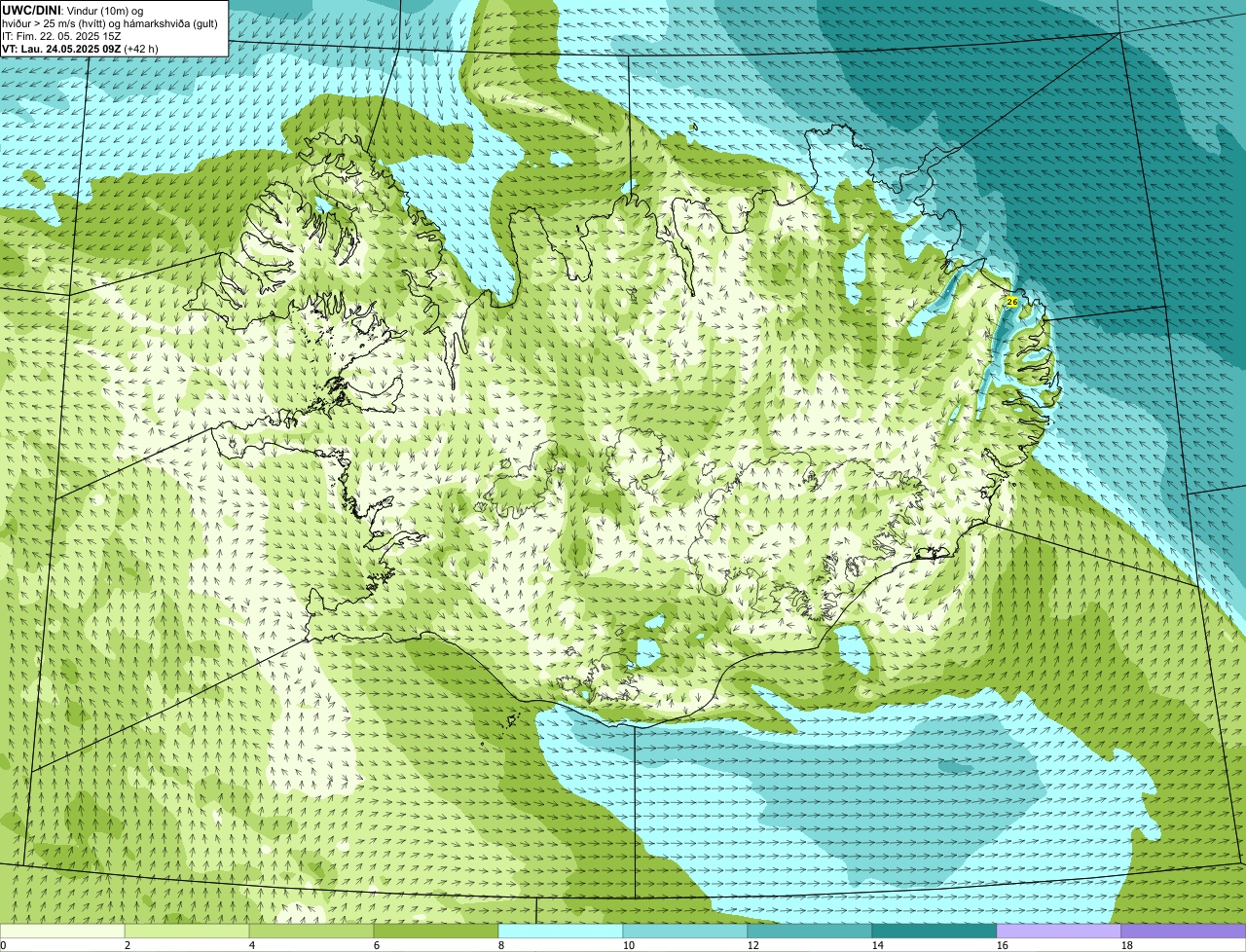Click the legend scale label "8"
Viewport: 1246px width, 952px height.
[501, 945]
